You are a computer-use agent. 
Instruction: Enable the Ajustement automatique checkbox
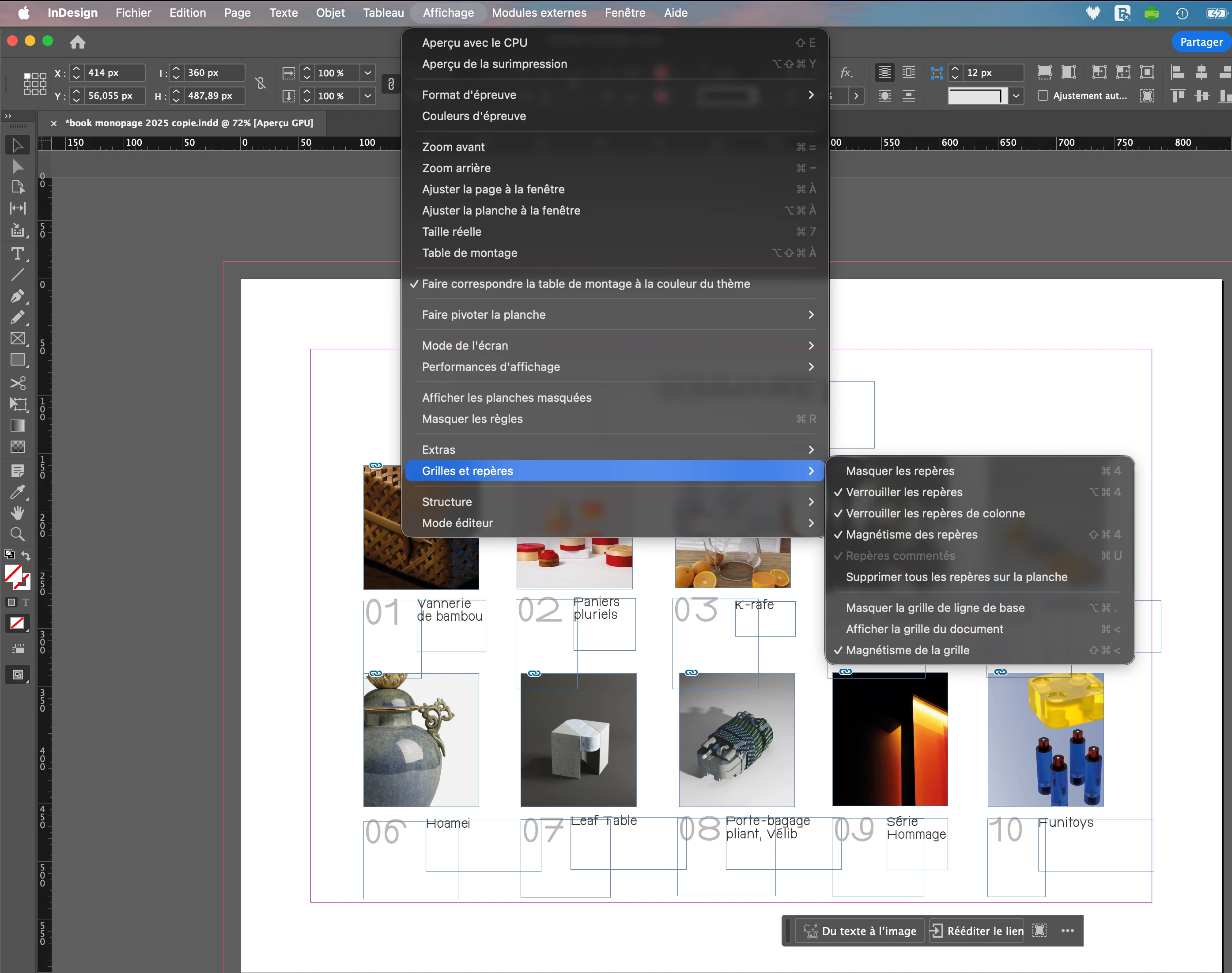pos(1043,96)
